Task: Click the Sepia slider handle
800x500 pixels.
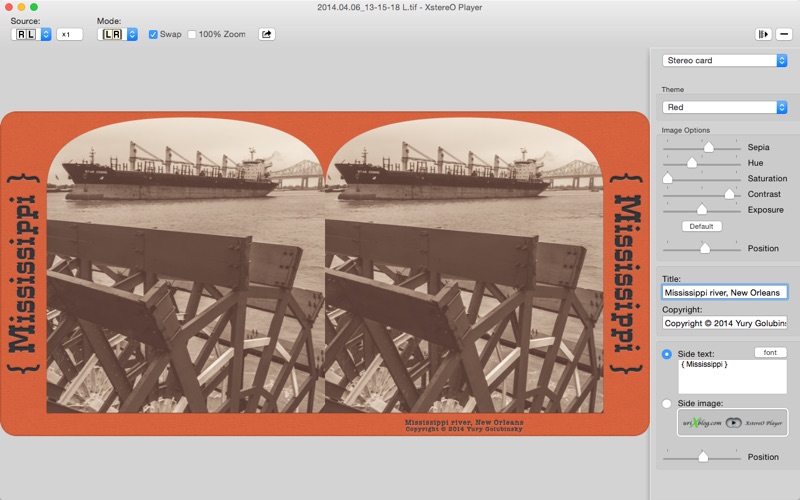Action: pyautogui.click(x=709, y=147)
